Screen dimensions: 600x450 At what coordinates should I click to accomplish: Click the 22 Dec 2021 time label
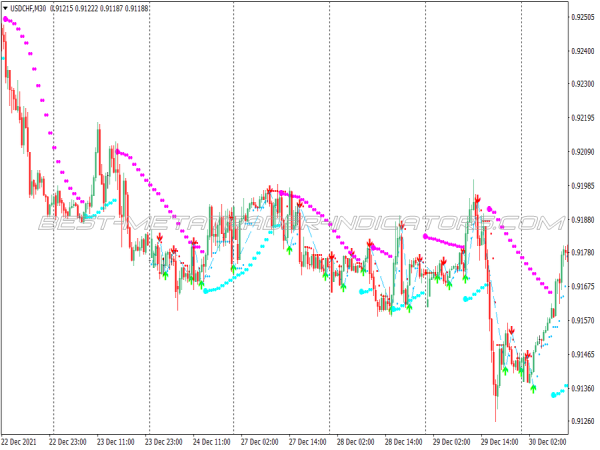tap(19, 442)
